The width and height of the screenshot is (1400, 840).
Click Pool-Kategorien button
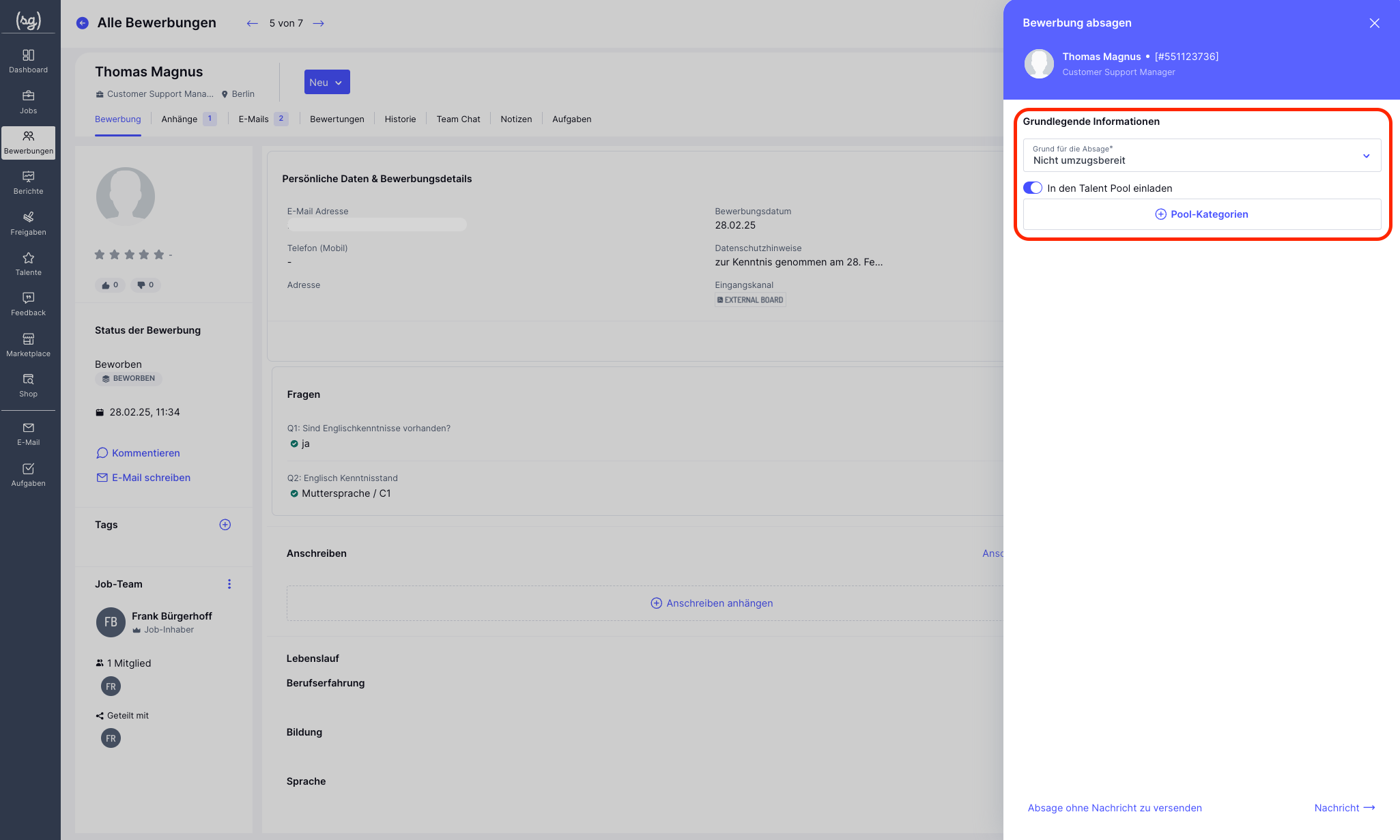click(1201, 214)
